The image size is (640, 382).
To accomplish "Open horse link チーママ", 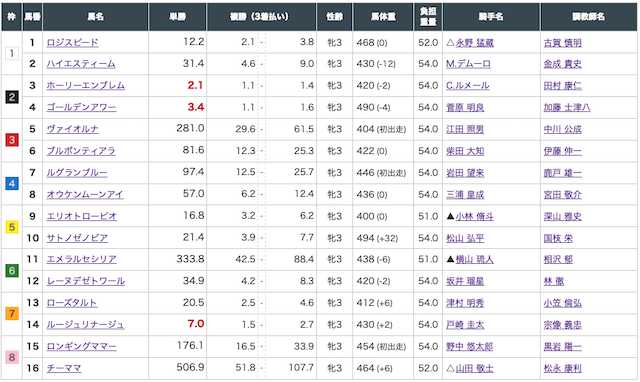I will pos(64,368).
